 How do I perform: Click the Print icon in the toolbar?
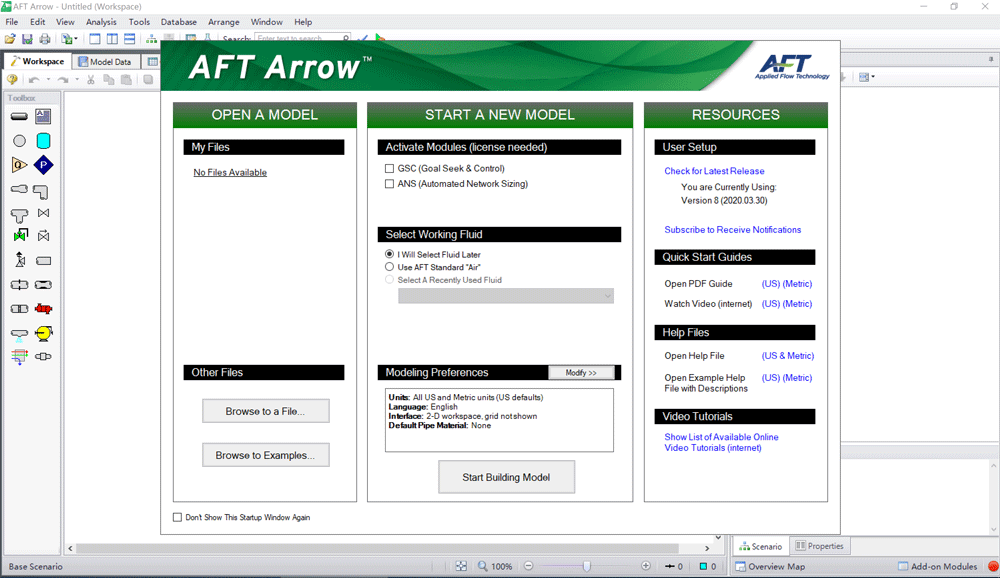click(44, 39)
